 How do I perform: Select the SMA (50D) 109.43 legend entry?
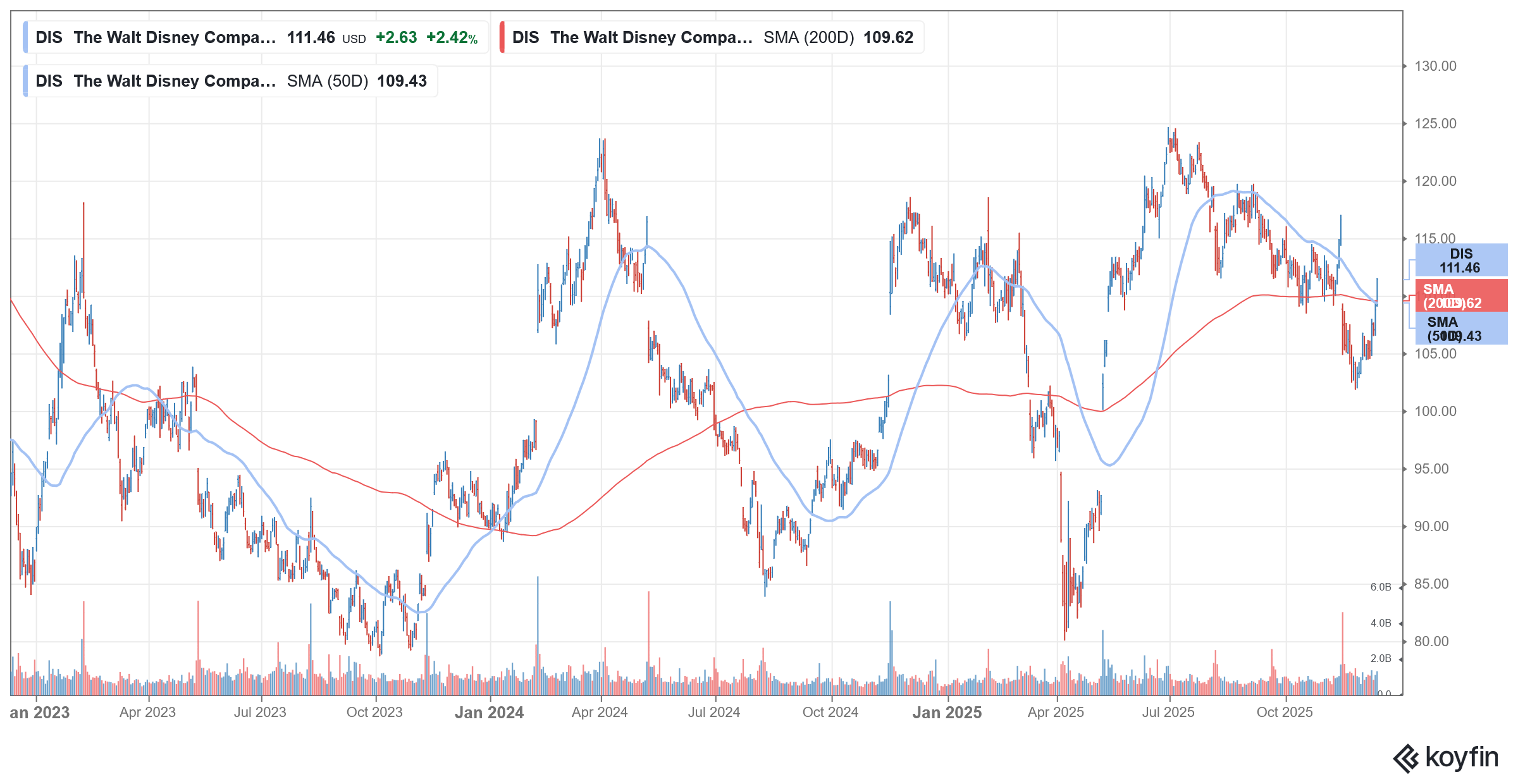[x=231, y=81]
